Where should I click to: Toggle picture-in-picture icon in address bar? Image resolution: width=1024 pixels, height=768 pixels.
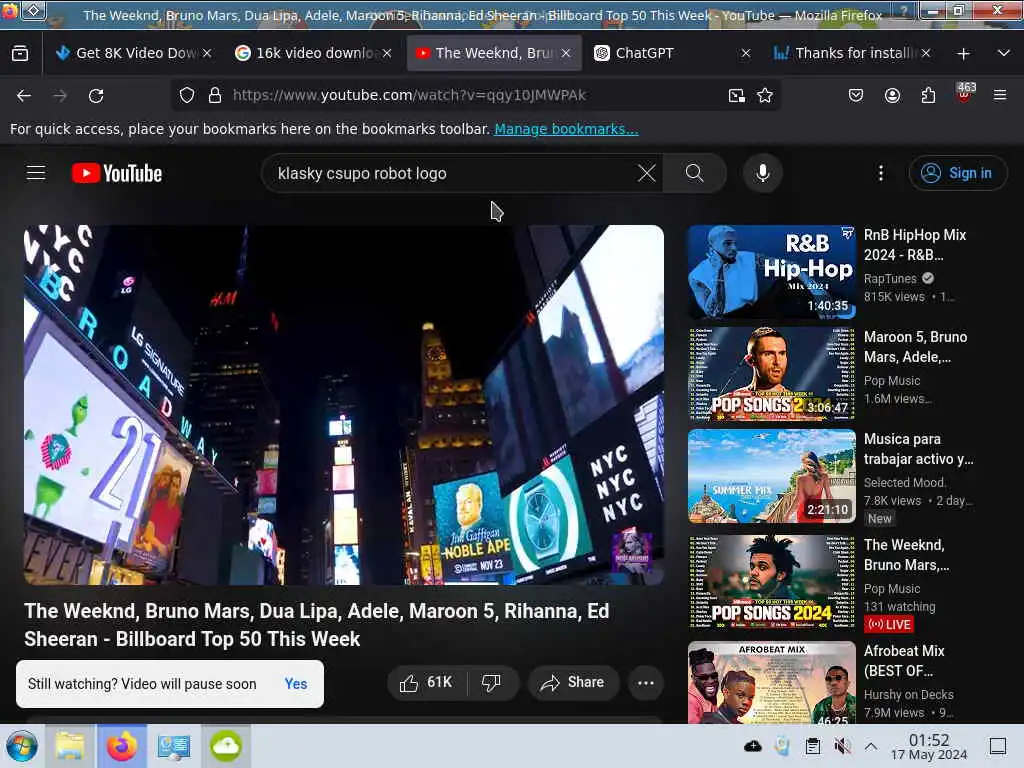point(737,96)
